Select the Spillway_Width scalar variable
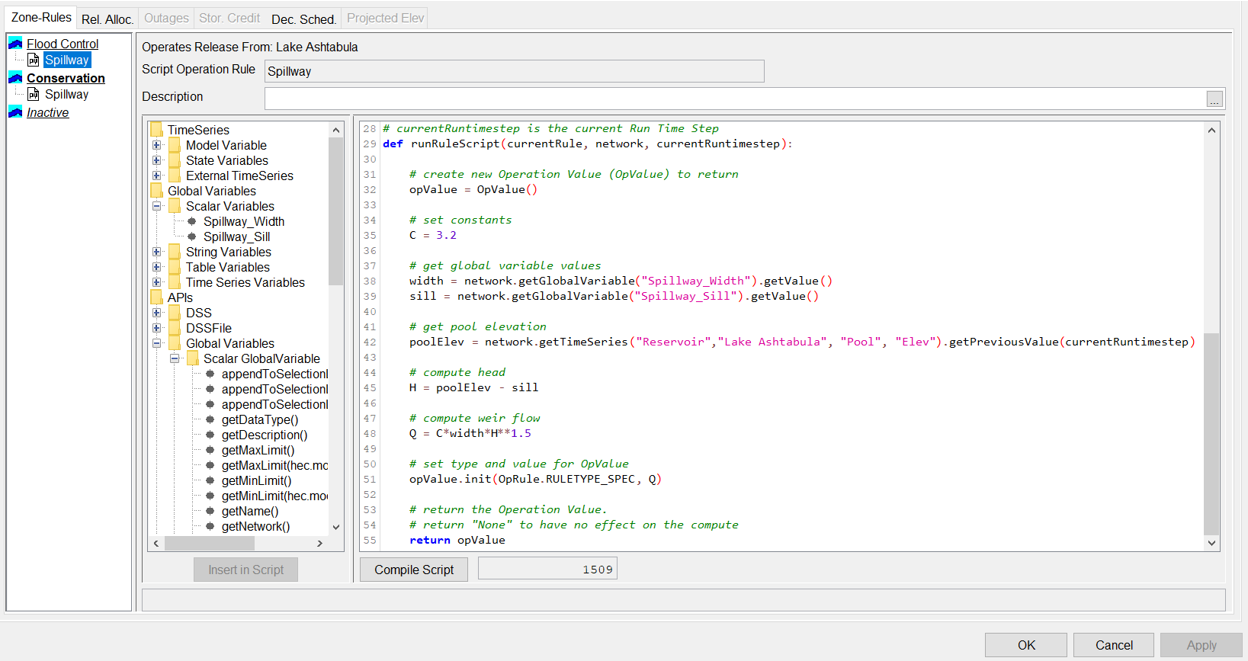The height and width of the screenshot is (661, 1248). [244, 222]
